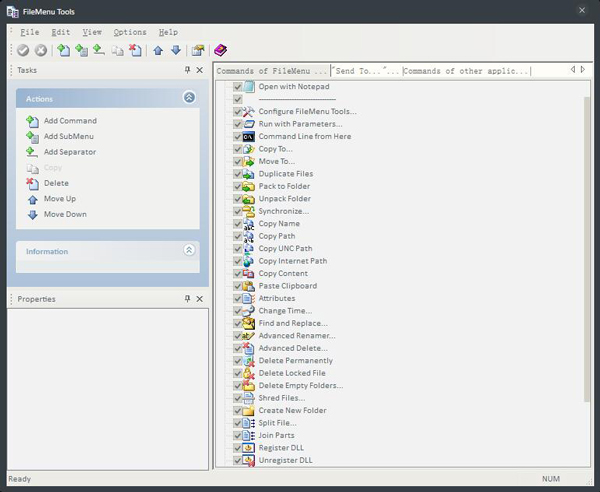Screen dimensions: 600x492
Task: Click the Delete Locked File padlock icon
Action: point(249,373)
